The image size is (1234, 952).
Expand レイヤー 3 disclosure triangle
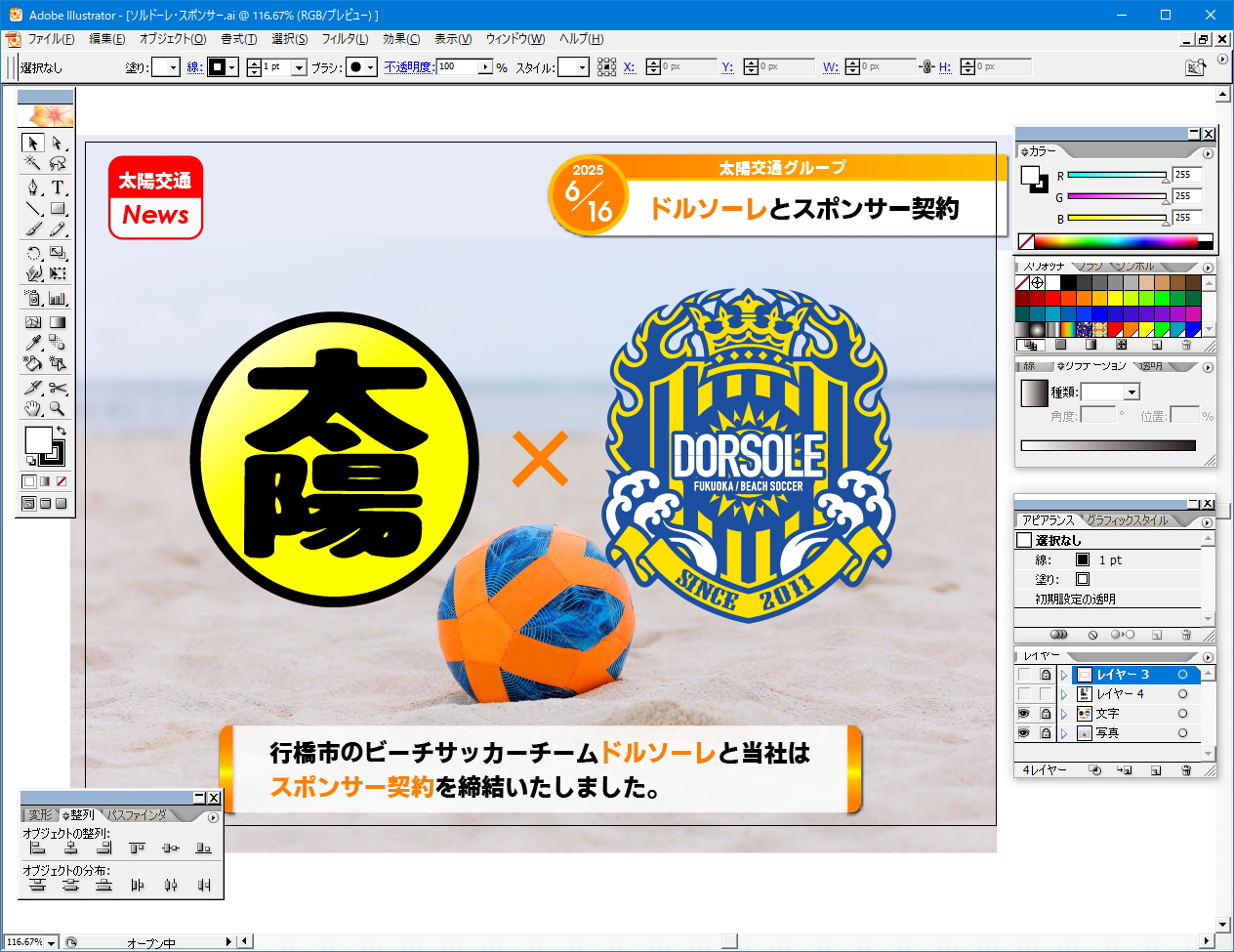[x=1064, y=675]
